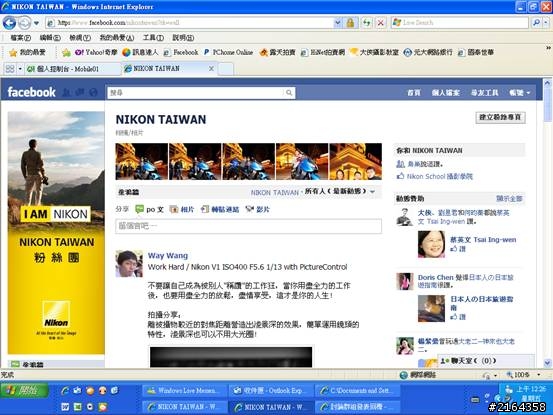The image size is (553, 415).
Task: Open Way Wang's profile link
Action: (168, 255)
